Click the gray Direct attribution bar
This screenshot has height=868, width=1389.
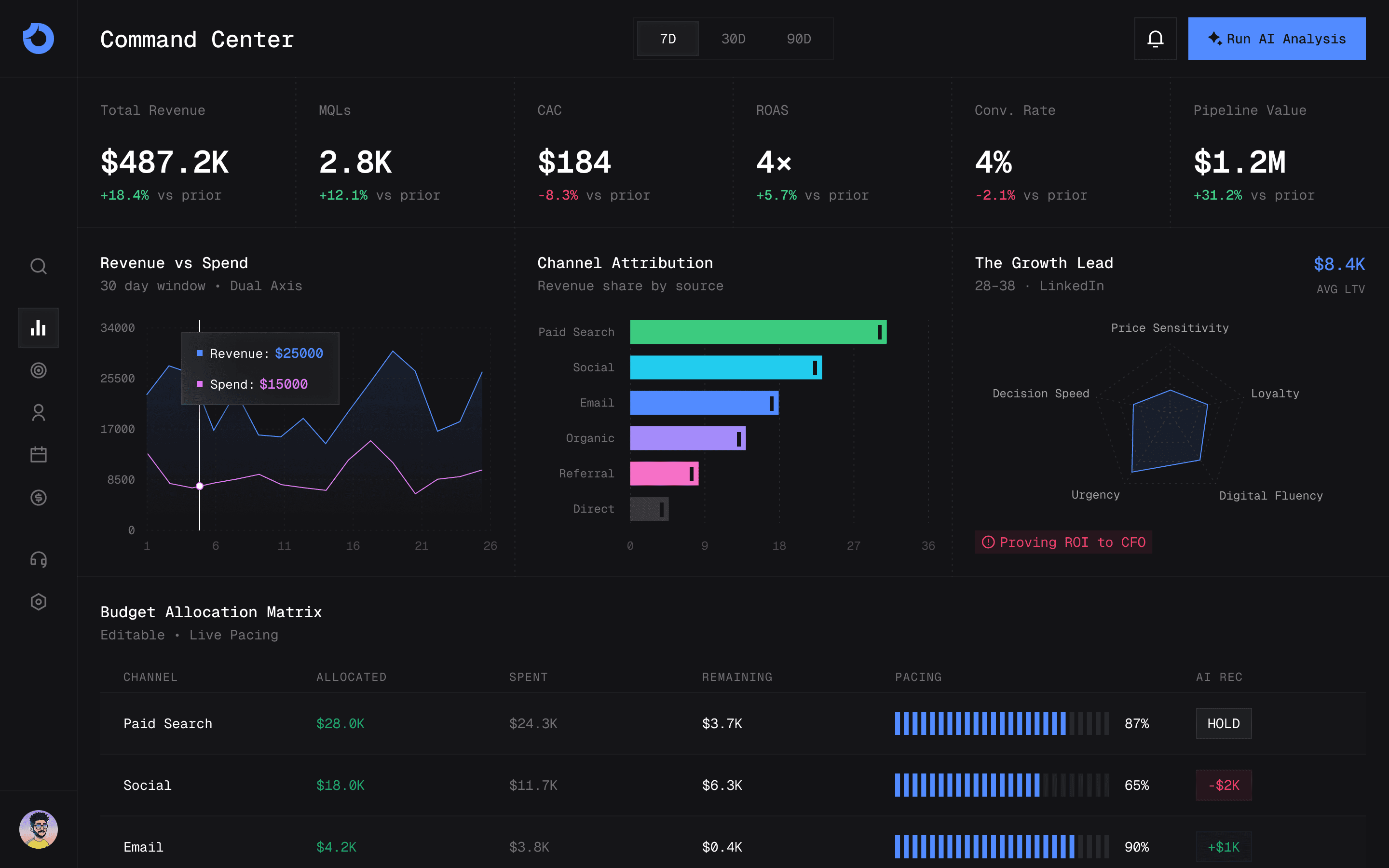(649, 509)
